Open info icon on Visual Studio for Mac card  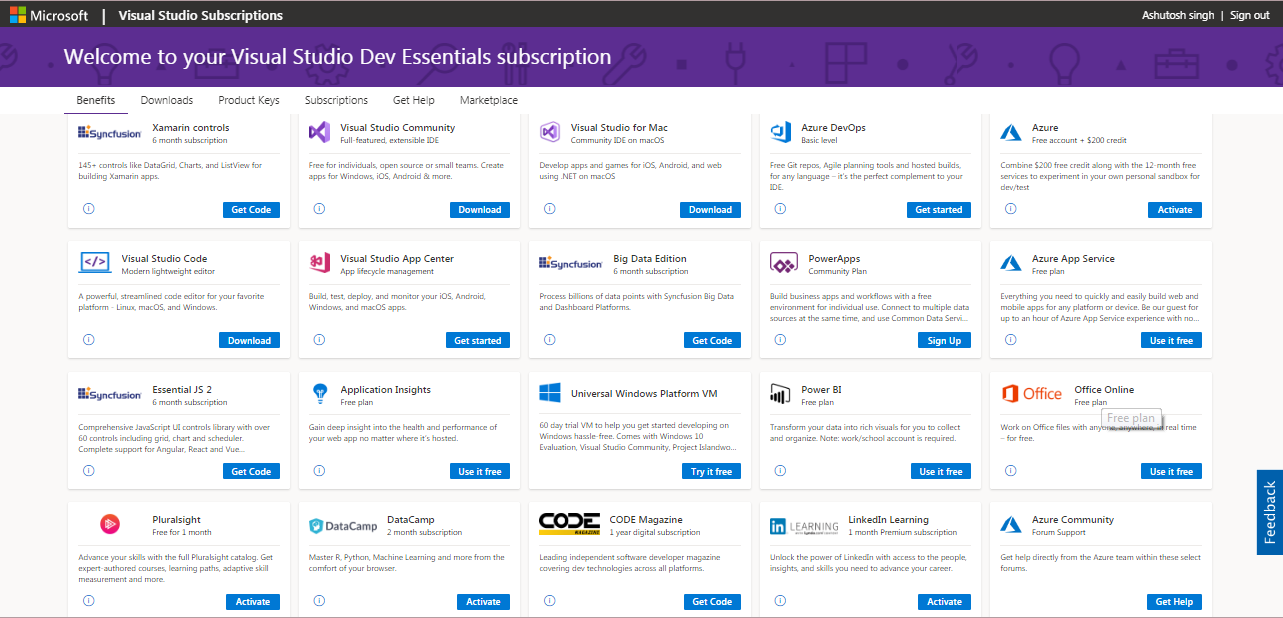tap(549, 209)
